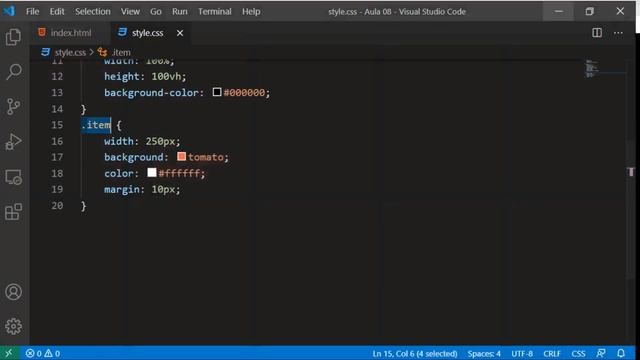This screenshot has width=640, height=360.
Task: Open the #000000 color picker swatch
Action: pyautogui.click(x=217, y=92)
